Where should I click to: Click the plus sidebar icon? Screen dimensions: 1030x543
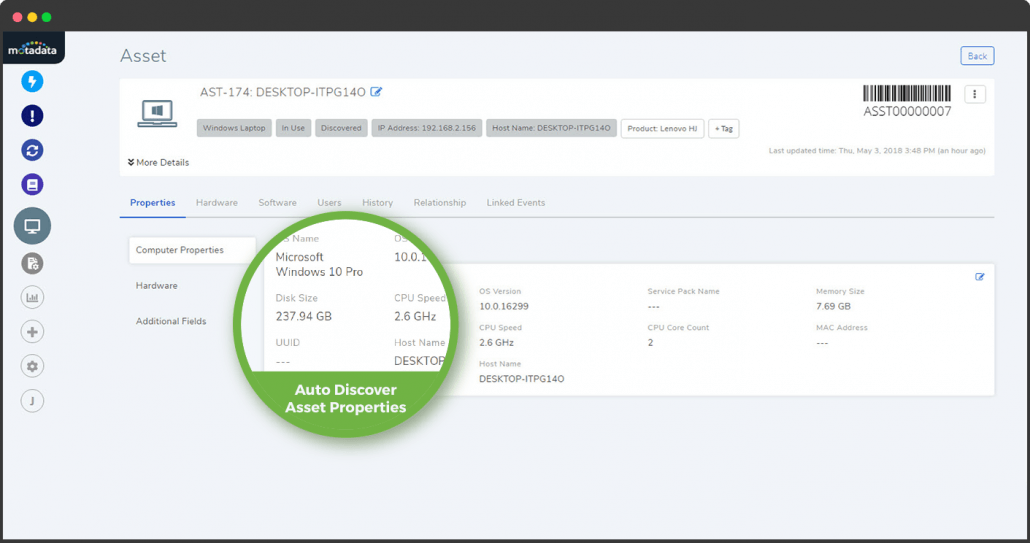pyautogui.click(x=32, y=332)
